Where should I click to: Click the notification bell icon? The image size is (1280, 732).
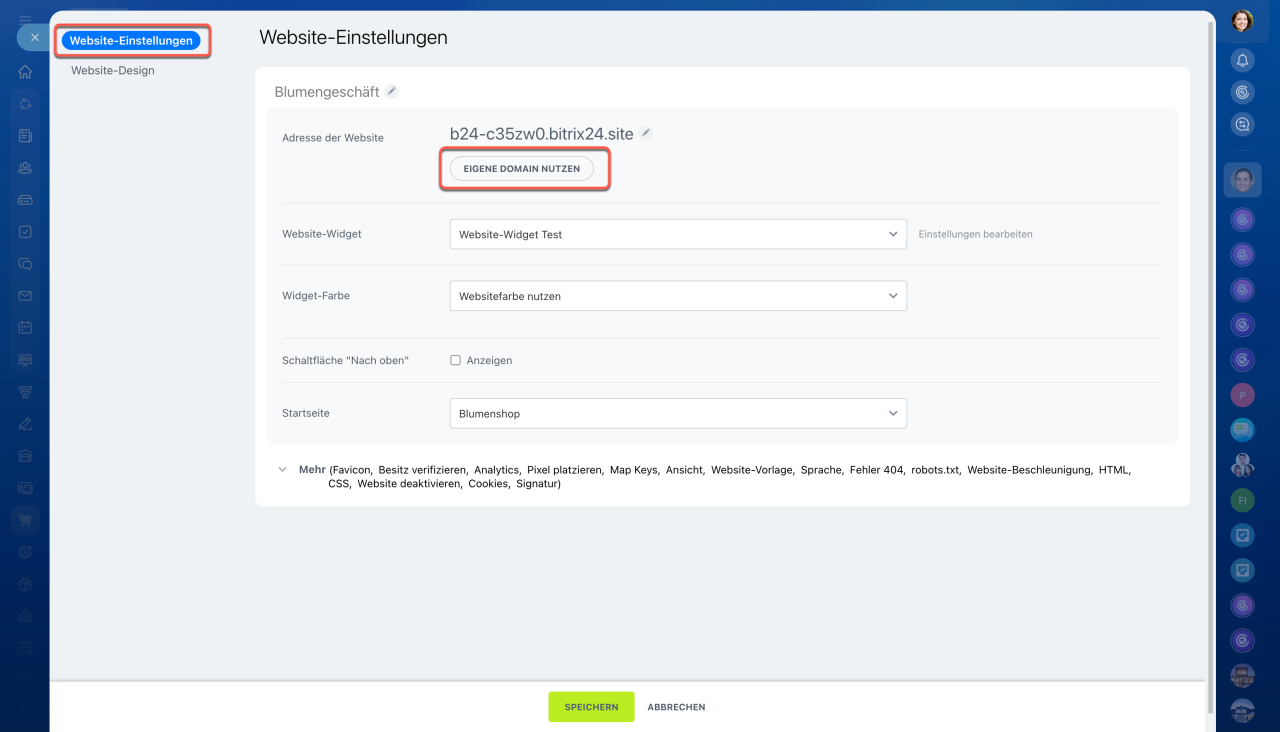pyautogui.click(x=1242, y=61)
